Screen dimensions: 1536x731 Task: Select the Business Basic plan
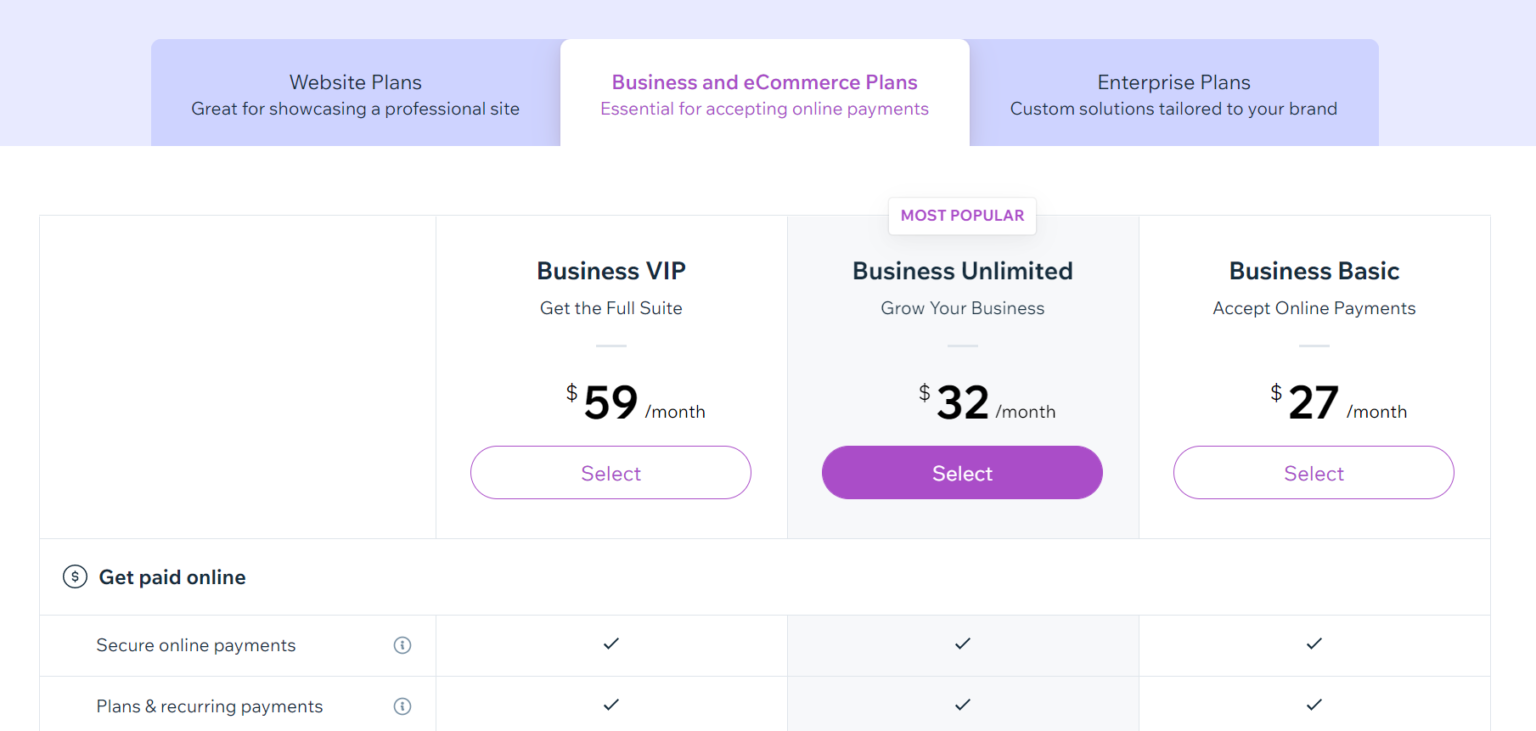pos(1313,472)
